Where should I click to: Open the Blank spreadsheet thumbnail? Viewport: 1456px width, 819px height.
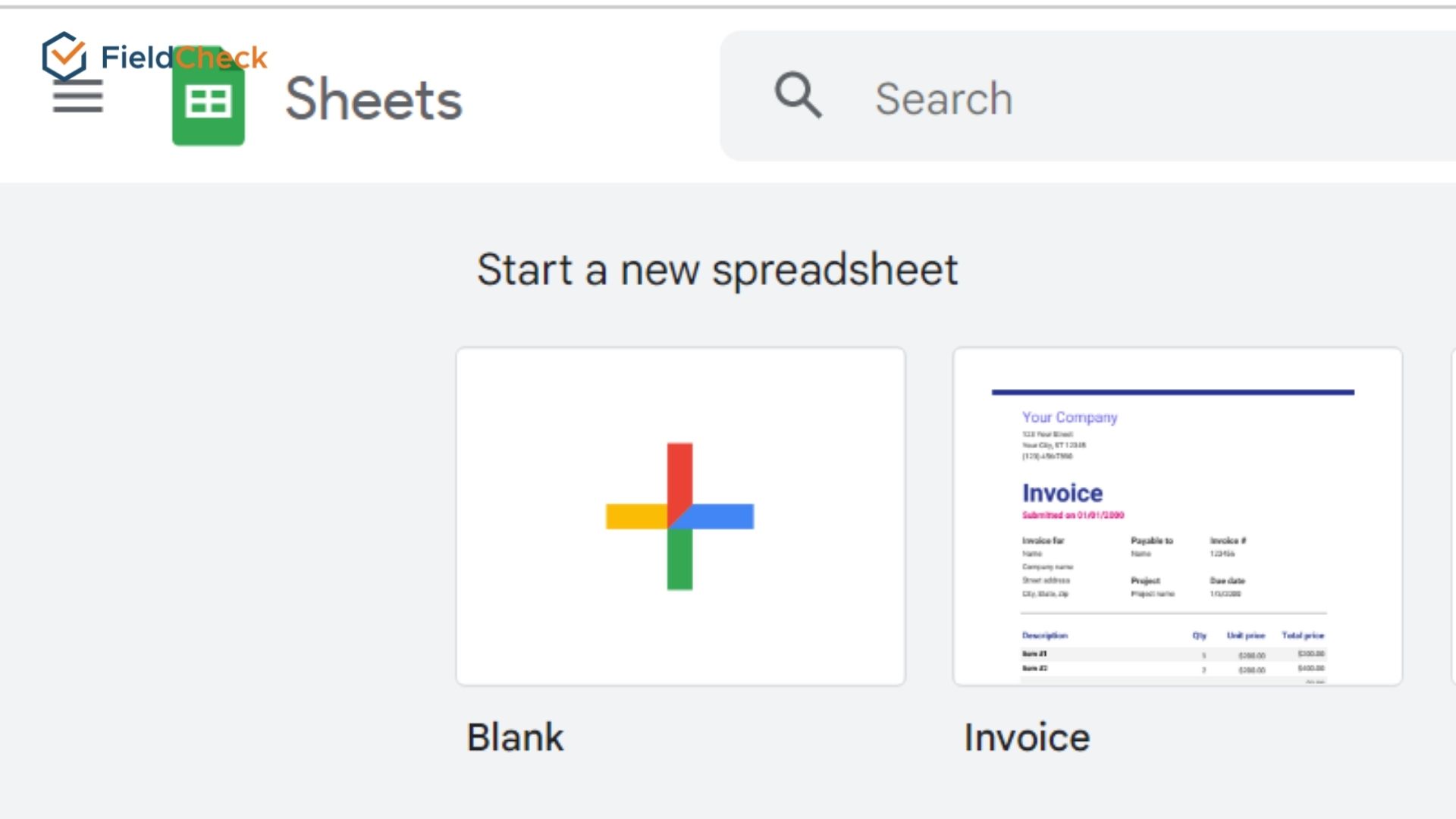click(680, 516)
